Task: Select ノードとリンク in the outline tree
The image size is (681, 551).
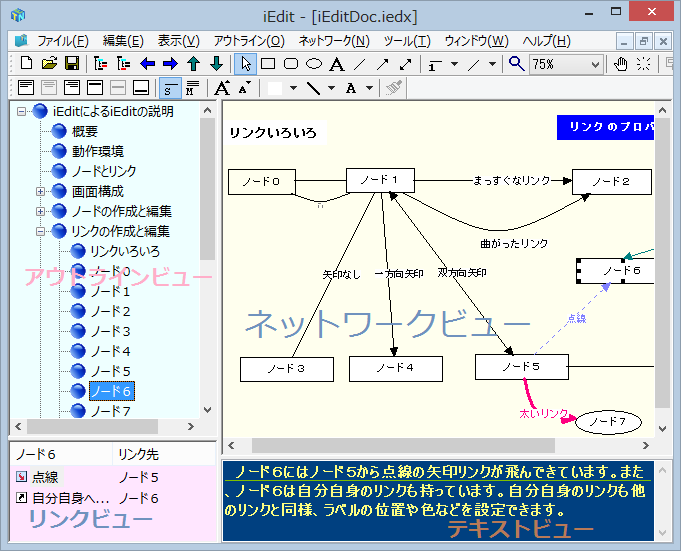Action: (x=104, y=172)
